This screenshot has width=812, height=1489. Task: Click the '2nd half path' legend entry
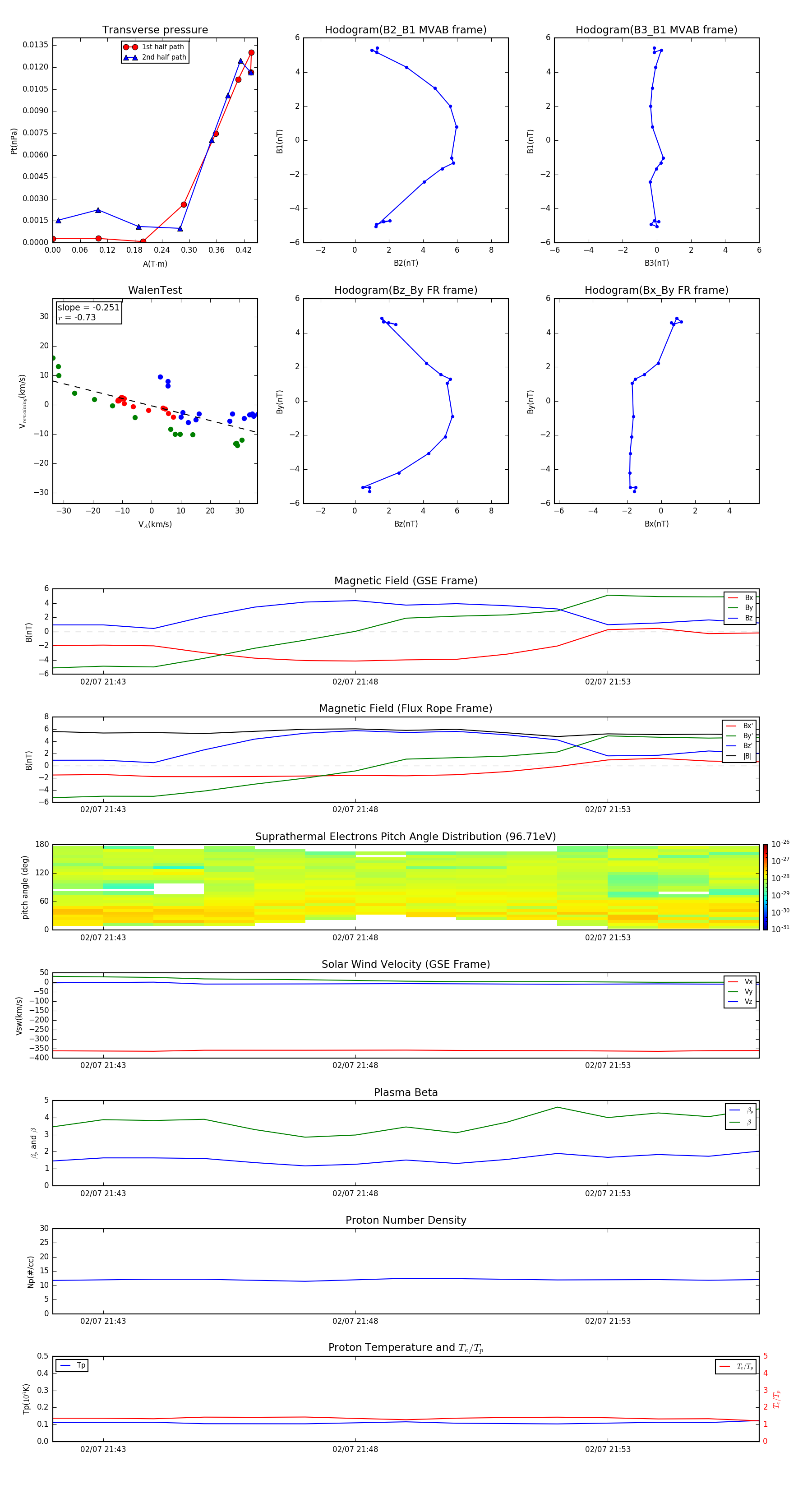tap(154, 57)
